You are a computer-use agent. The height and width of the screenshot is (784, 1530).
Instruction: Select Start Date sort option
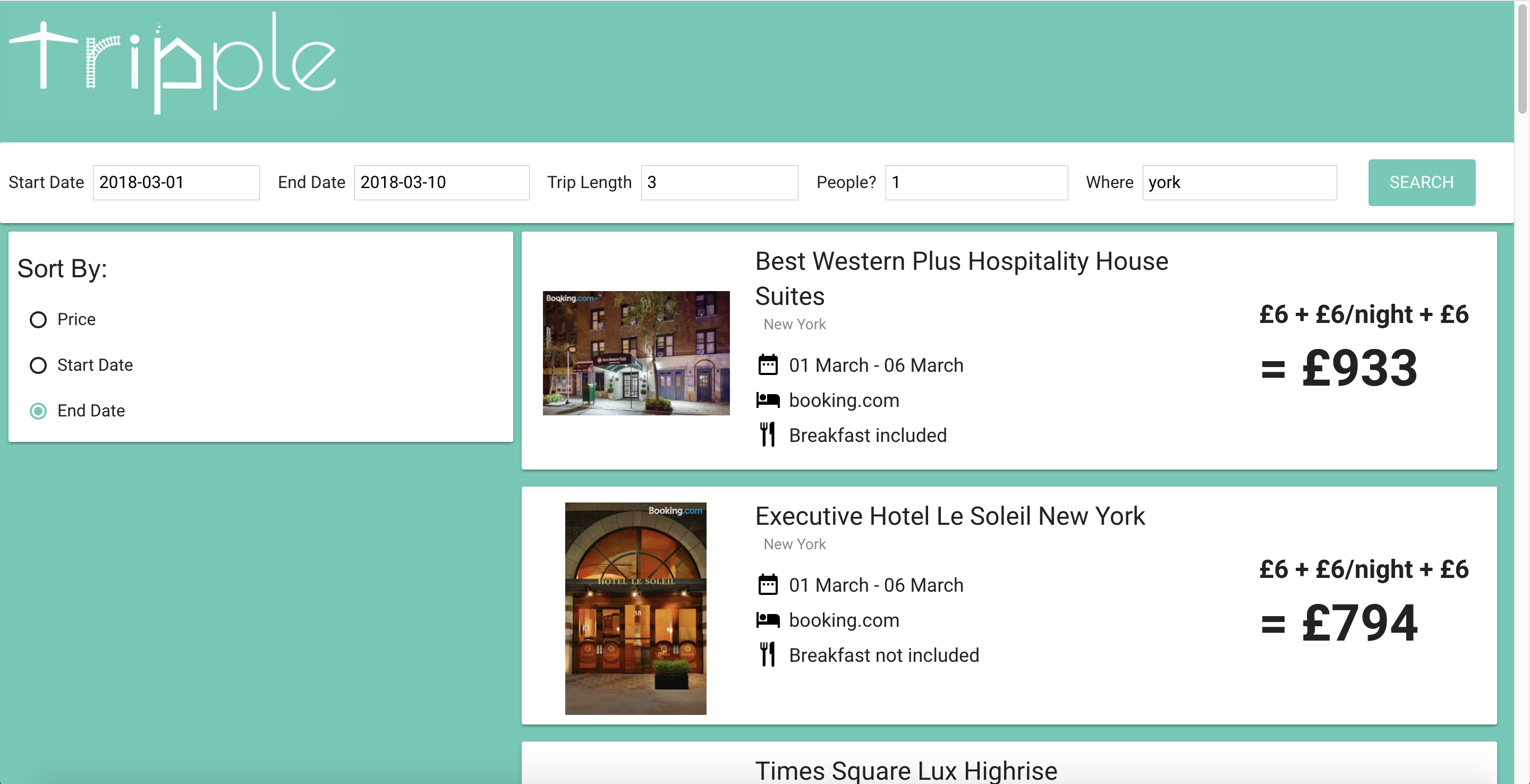39,365
